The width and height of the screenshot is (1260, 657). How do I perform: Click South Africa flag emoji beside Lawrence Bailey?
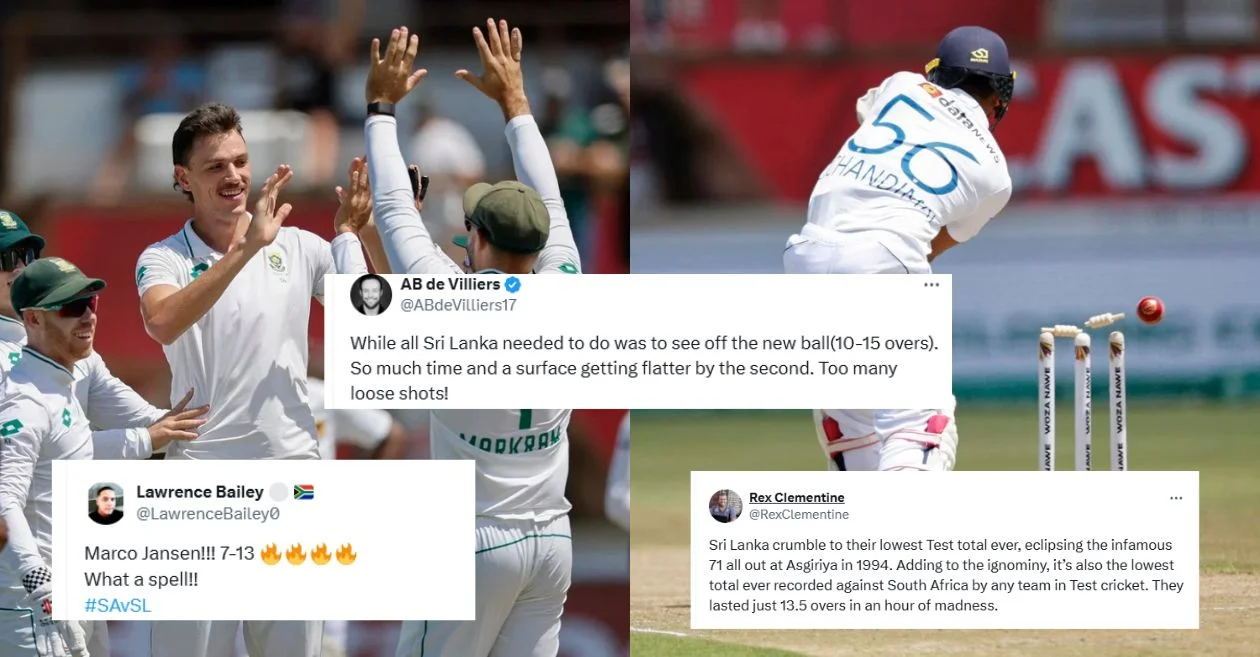(x=304, y=492)
